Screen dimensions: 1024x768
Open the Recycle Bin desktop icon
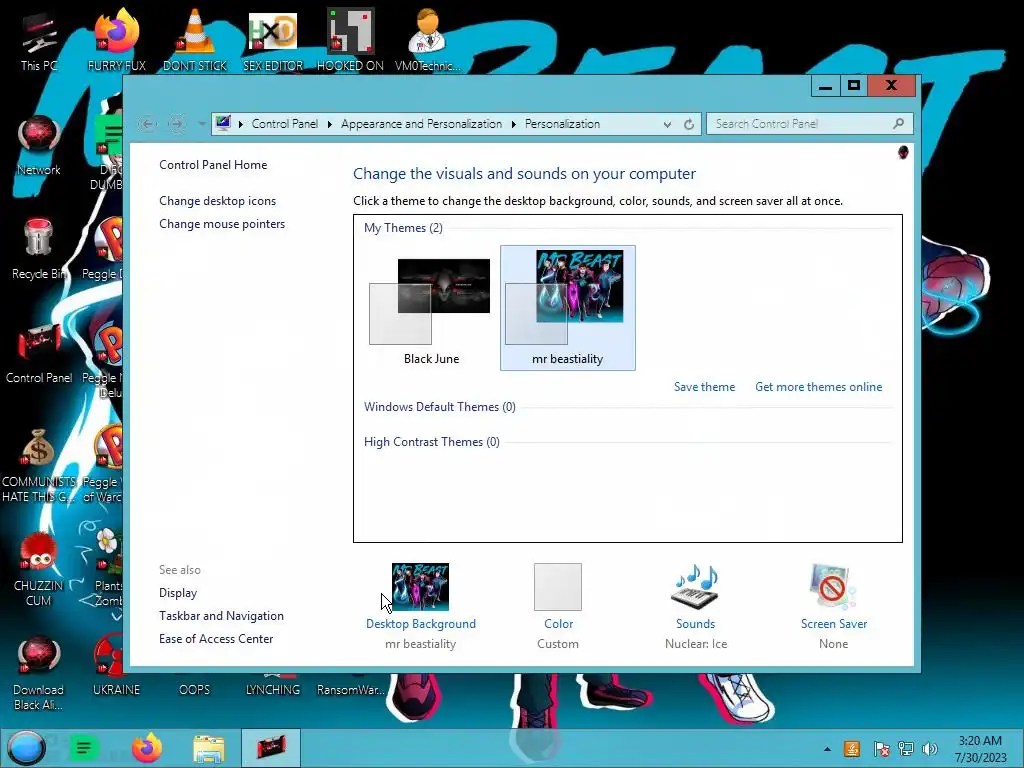point(38,248)
